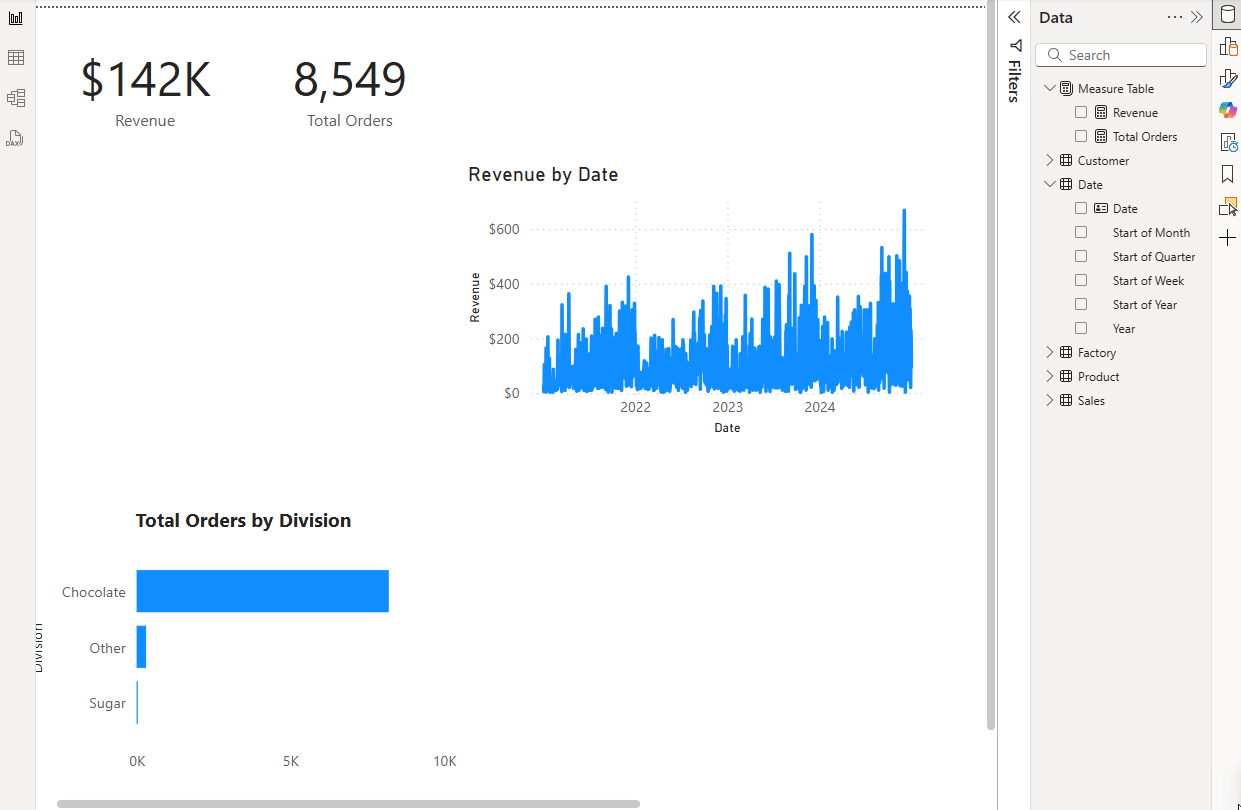Click the vertical Filters label

(x=1014, y=81)
